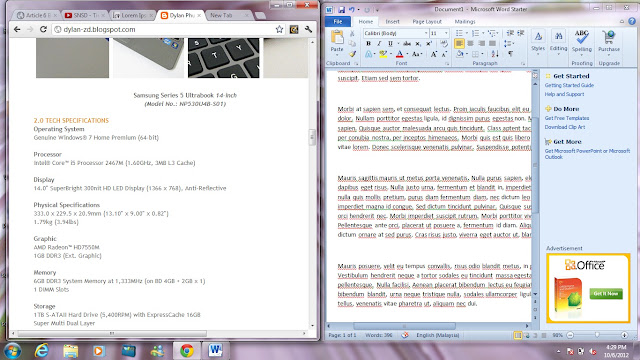Image resolution: width=640 pixels, height=360 pixels.
Task: Save the Word document via the Quick Access icon
Action: (x=341, y=9)
